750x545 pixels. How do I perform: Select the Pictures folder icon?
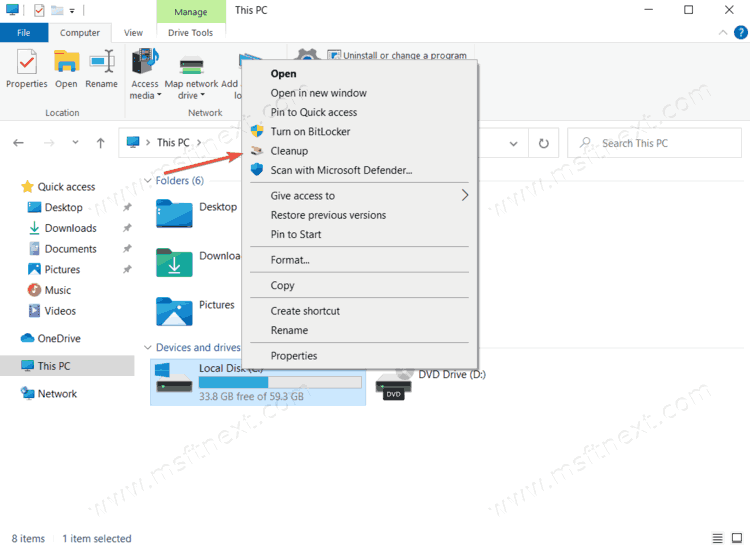click(174, 311)
